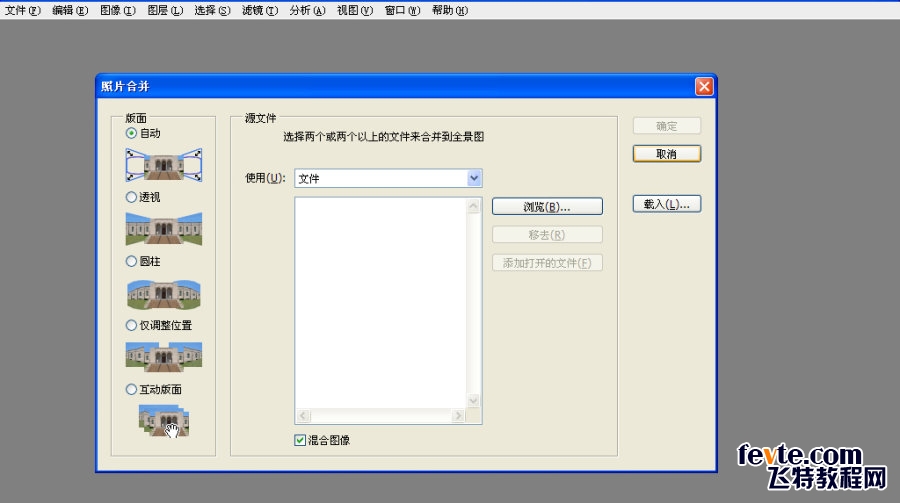Screen dimensions: 900x503
Task: Click the 圆柱 layout preview thumbnail
Action: click(x=164, y=294)
